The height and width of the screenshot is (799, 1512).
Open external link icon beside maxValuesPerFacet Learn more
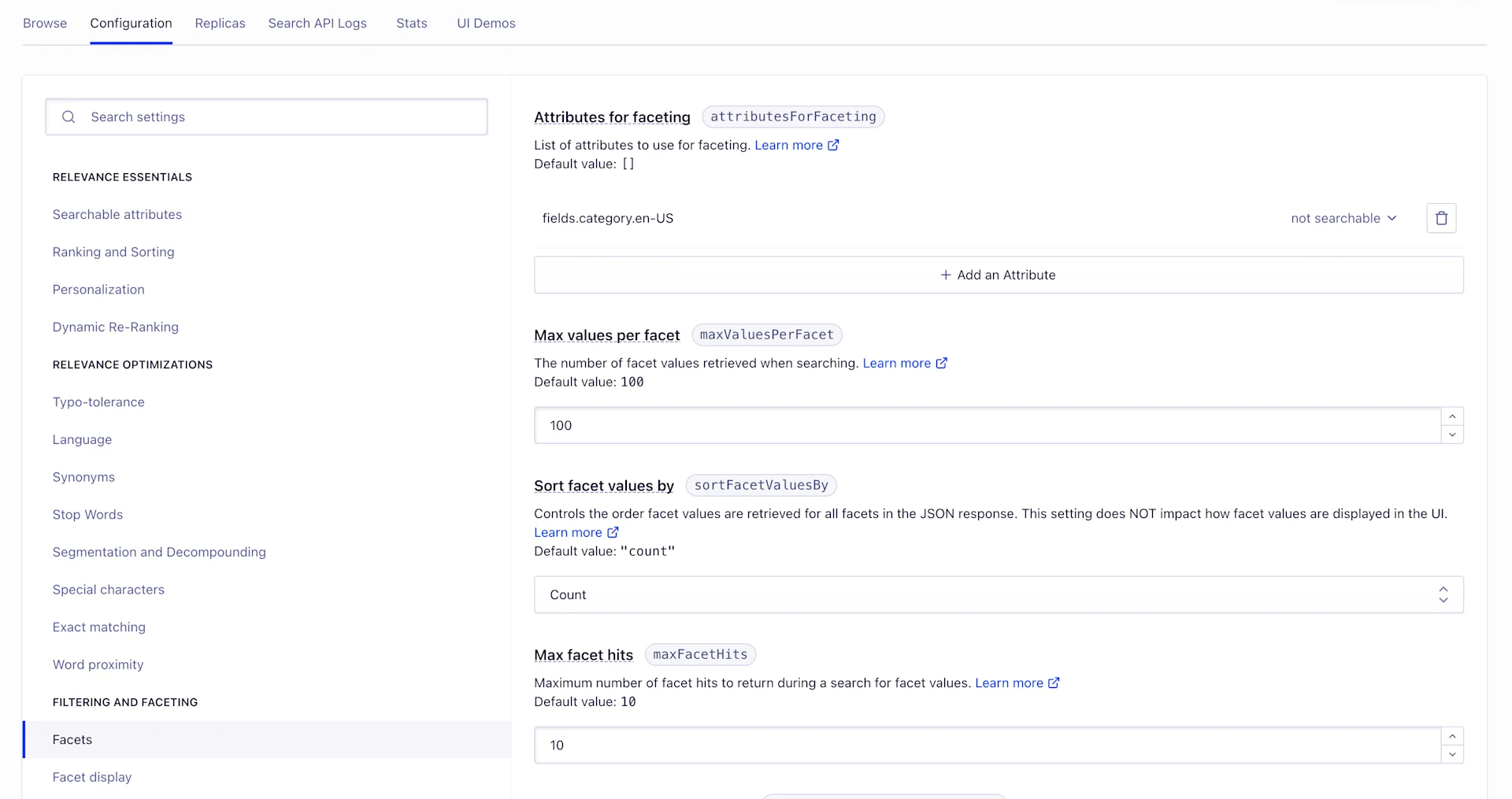(x=941, y=363)
